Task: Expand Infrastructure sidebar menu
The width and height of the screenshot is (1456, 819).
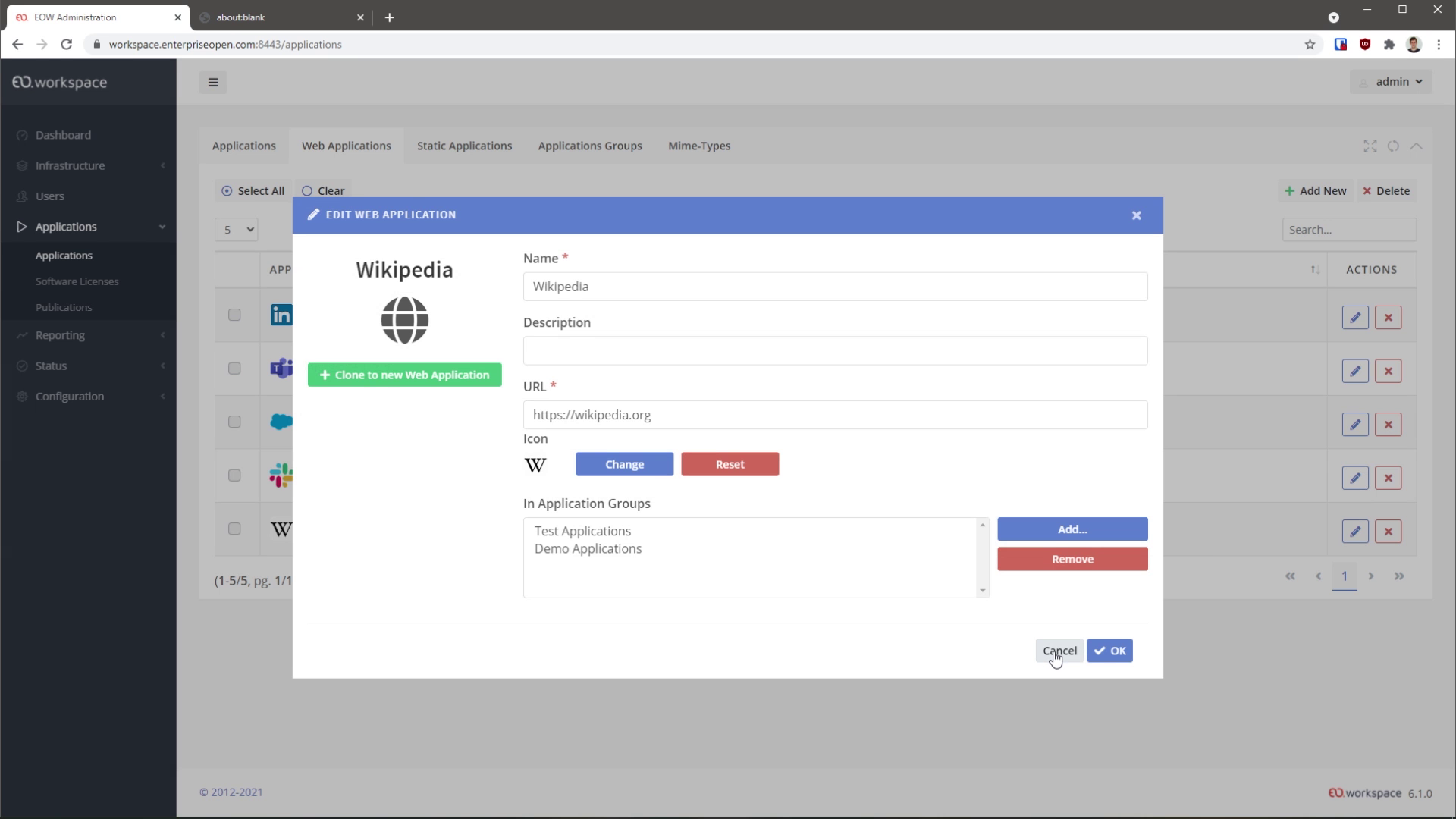Action: [x=88, y=165]
